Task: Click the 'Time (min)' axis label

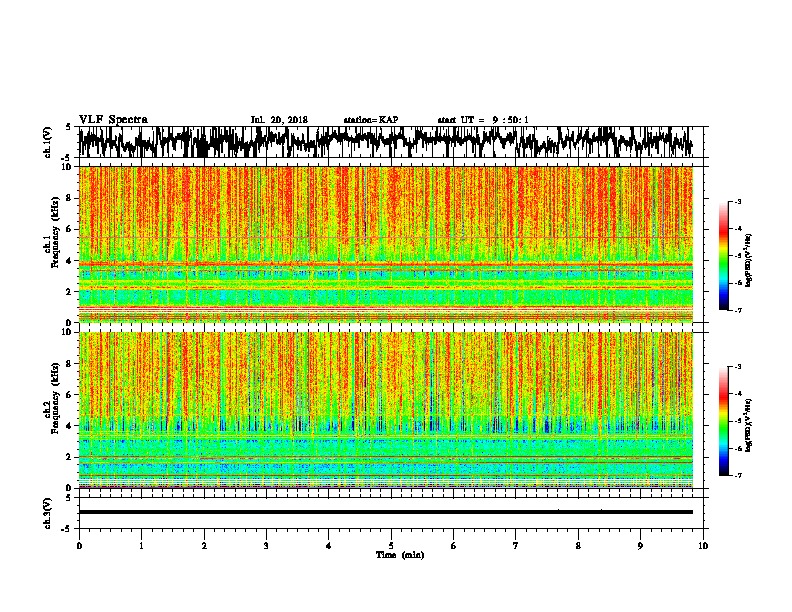Action: tap(400, 555)
